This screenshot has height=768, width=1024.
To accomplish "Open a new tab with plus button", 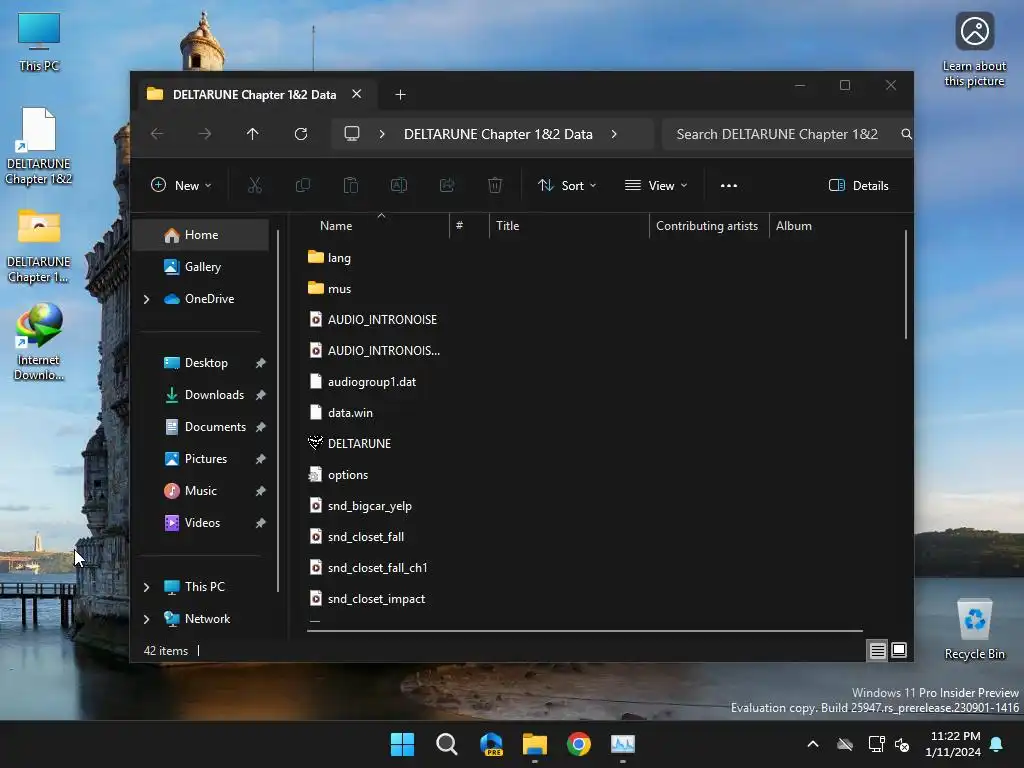I will [x=400, y=95].
